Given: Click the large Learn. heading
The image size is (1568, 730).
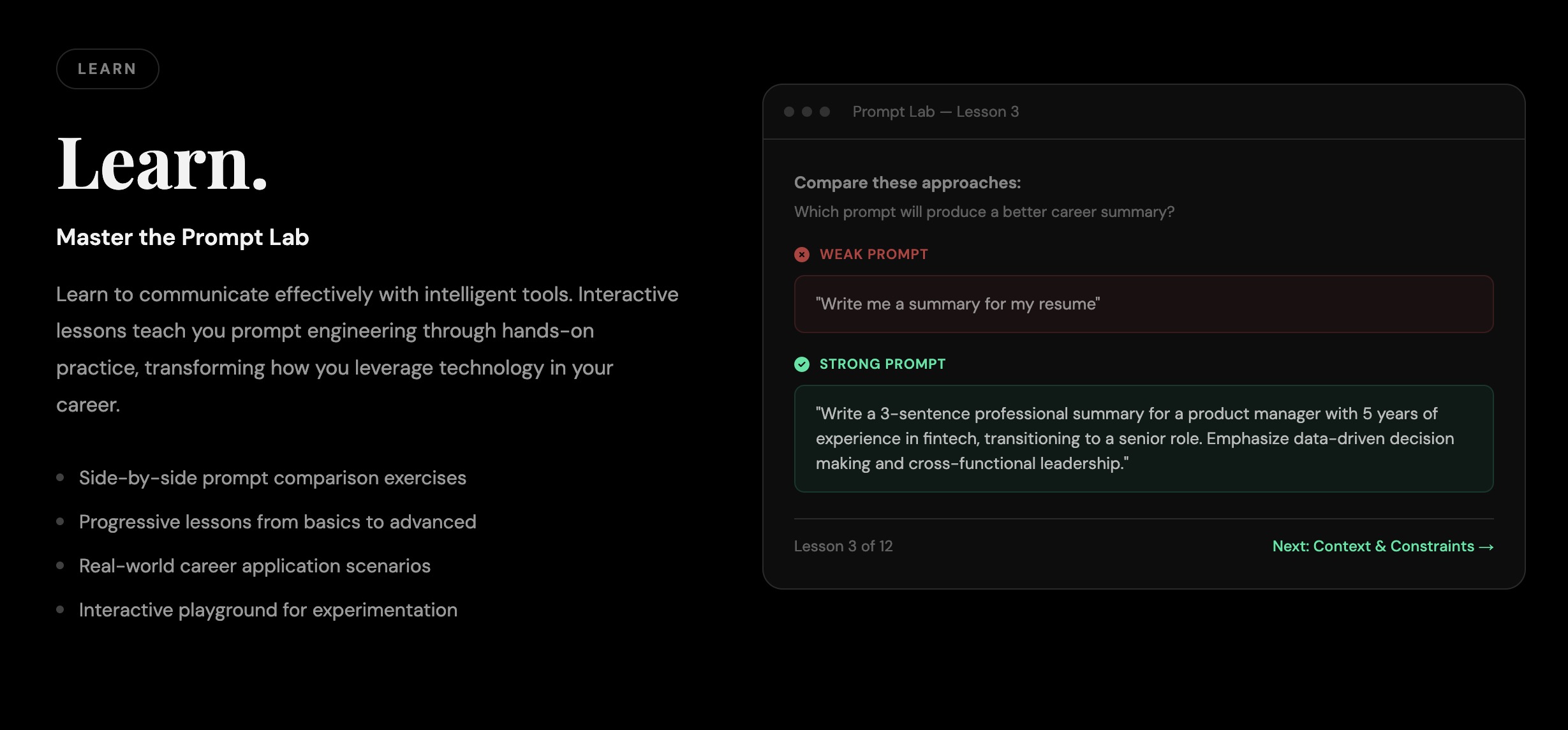Looking at the screenshot, I should coord(162,163).
